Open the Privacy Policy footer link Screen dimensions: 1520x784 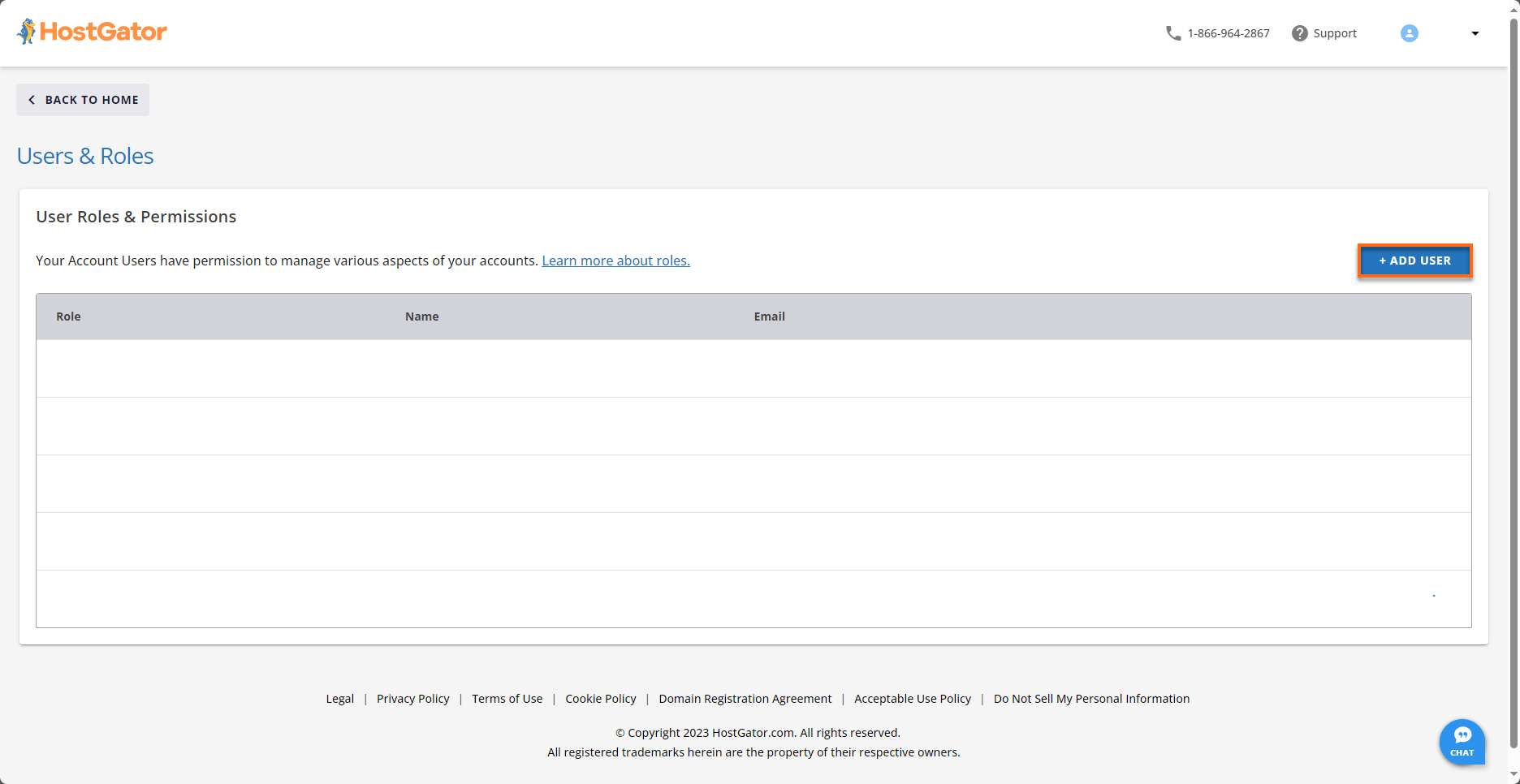(412, 698)
